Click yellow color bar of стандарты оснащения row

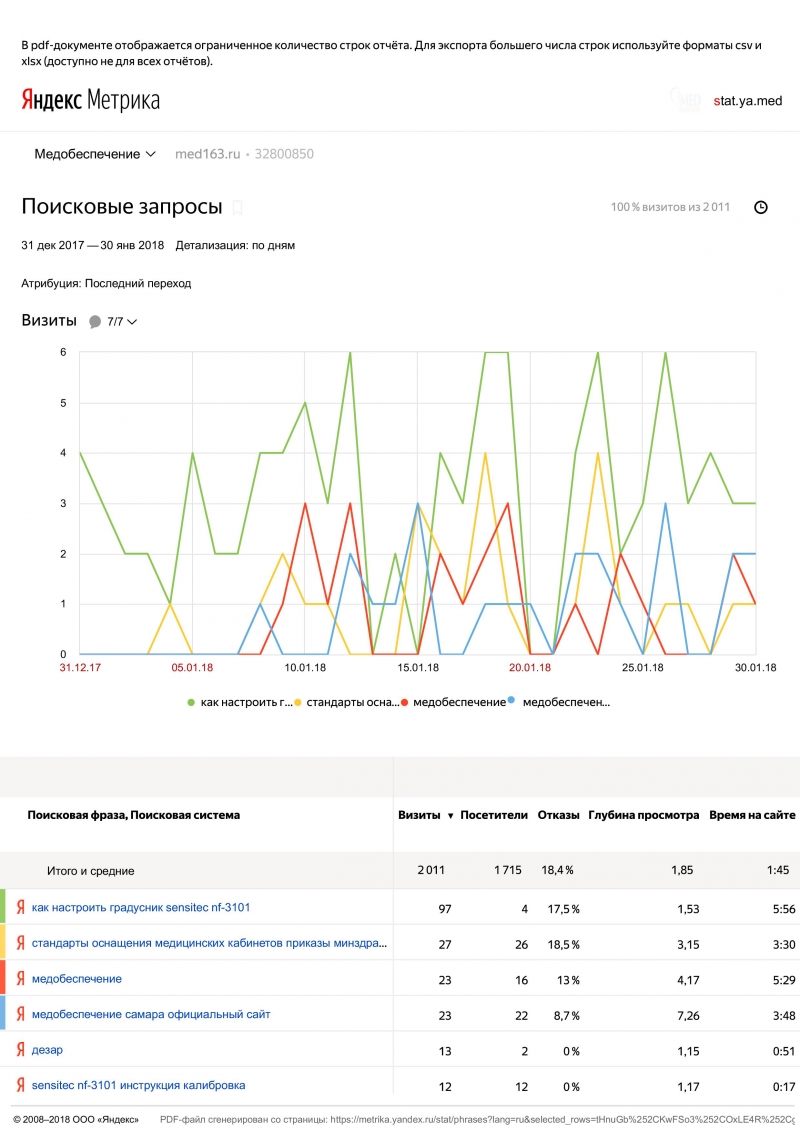pos(3,942)
